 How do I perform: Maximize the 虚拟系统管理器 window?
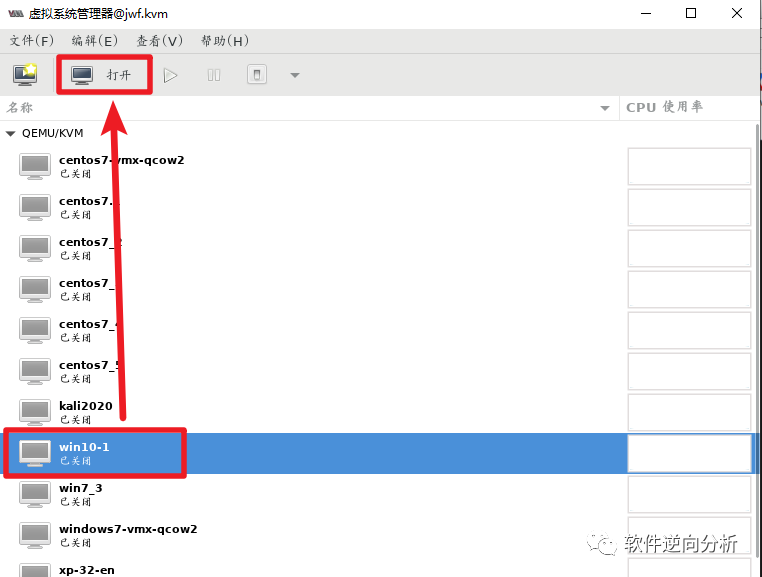[x=691, y=13]
